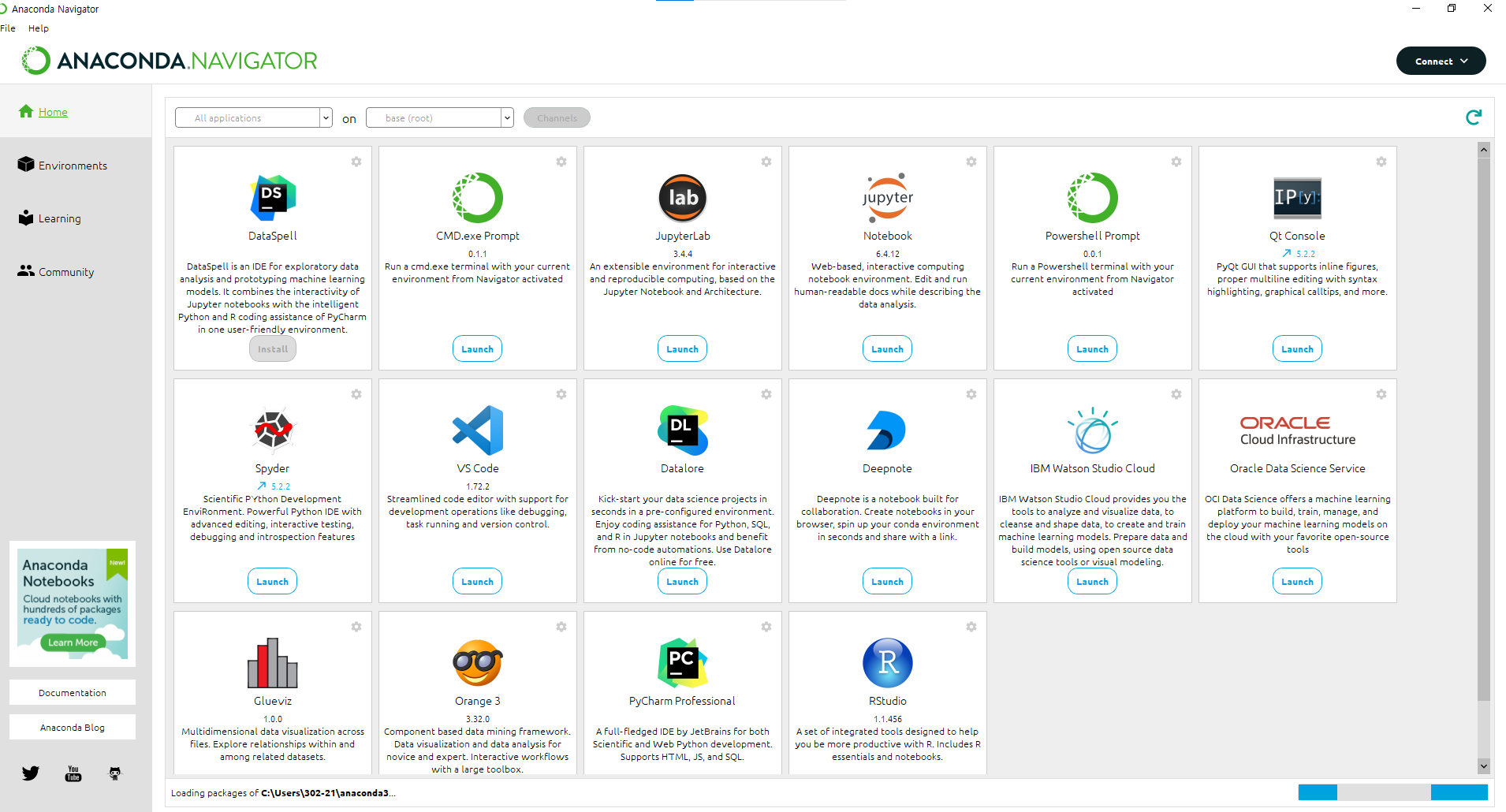The width and height of the screenshot is (1506, 812).
Task: Click the Glueviz bar chart icon
Action: [273, 662]
